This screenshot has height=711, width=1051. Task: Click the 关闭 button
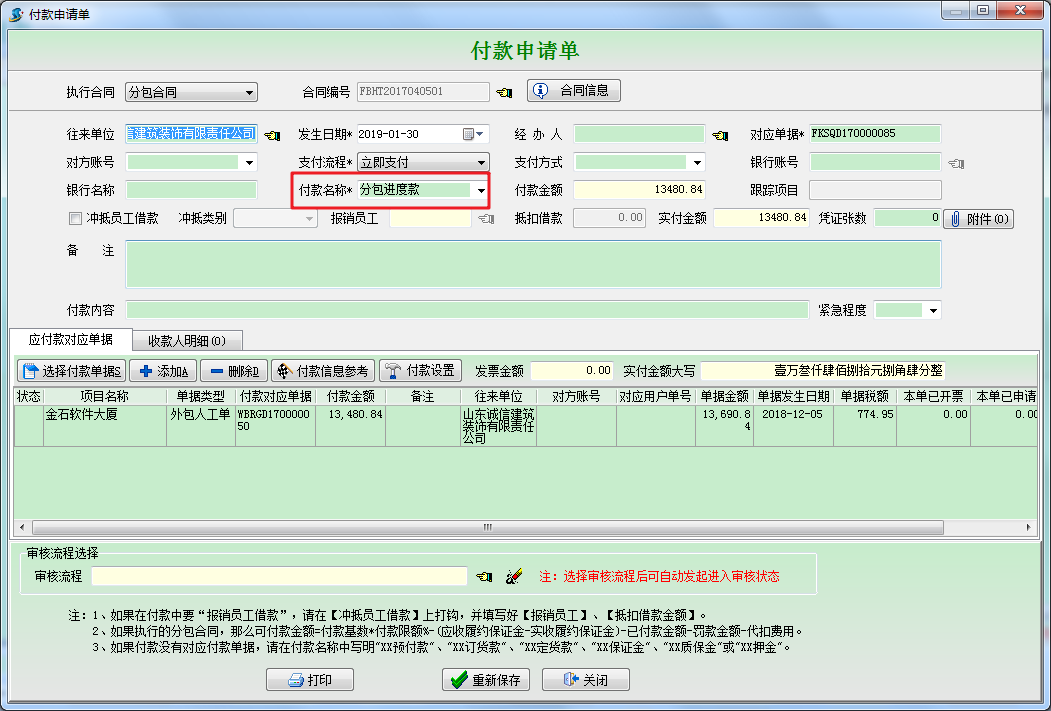tap(586, 680)
